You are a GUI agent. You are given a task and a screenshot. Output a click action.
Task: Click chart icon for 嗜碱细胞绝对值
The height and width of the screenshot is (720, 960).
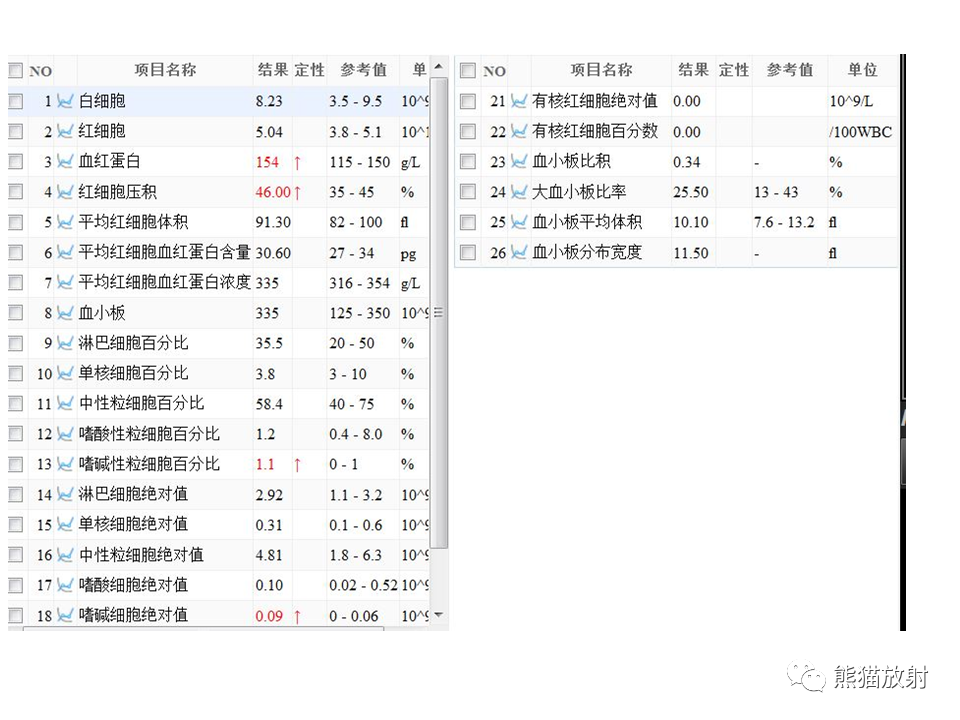click(65, 615)
